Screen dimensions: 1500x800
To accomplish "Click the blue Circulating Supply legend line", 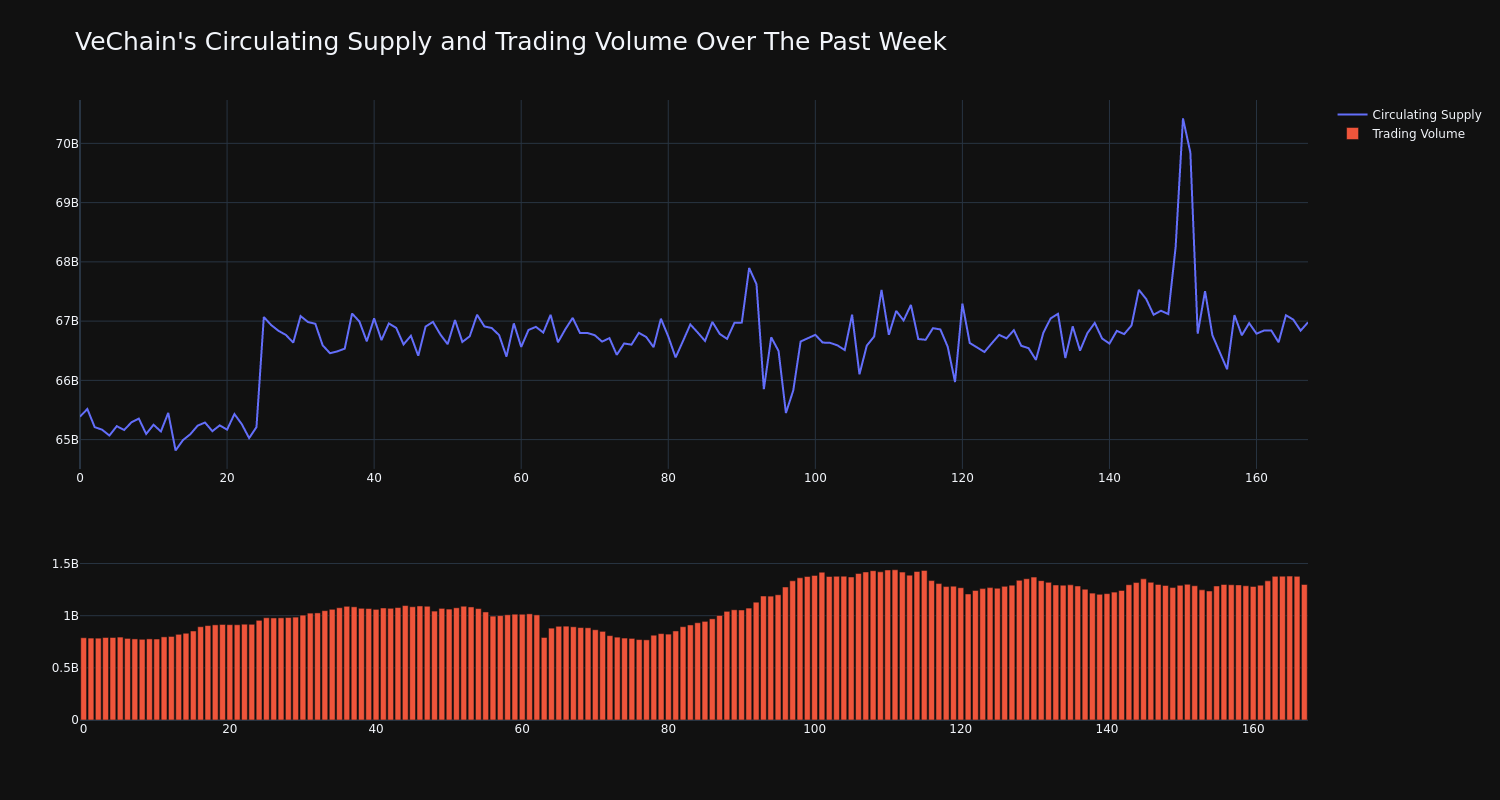I will point(1352,115).
